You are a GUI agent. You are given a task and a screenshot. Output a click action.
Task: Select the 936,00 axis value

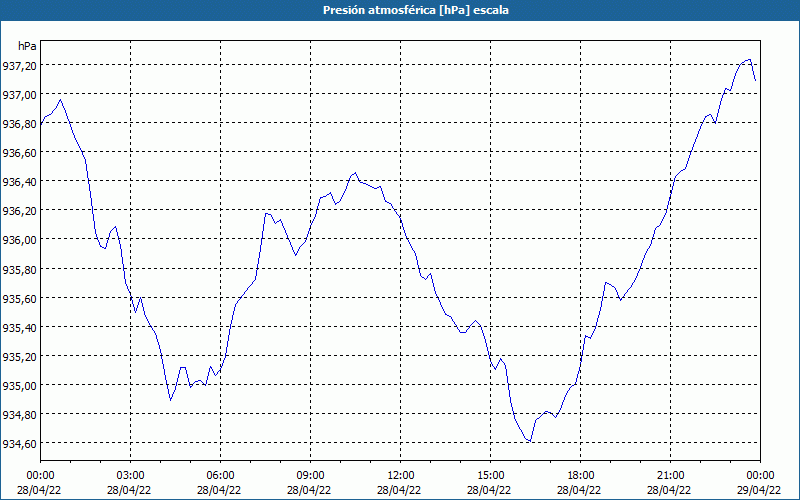pyautogui.click(x=19, y=240)
